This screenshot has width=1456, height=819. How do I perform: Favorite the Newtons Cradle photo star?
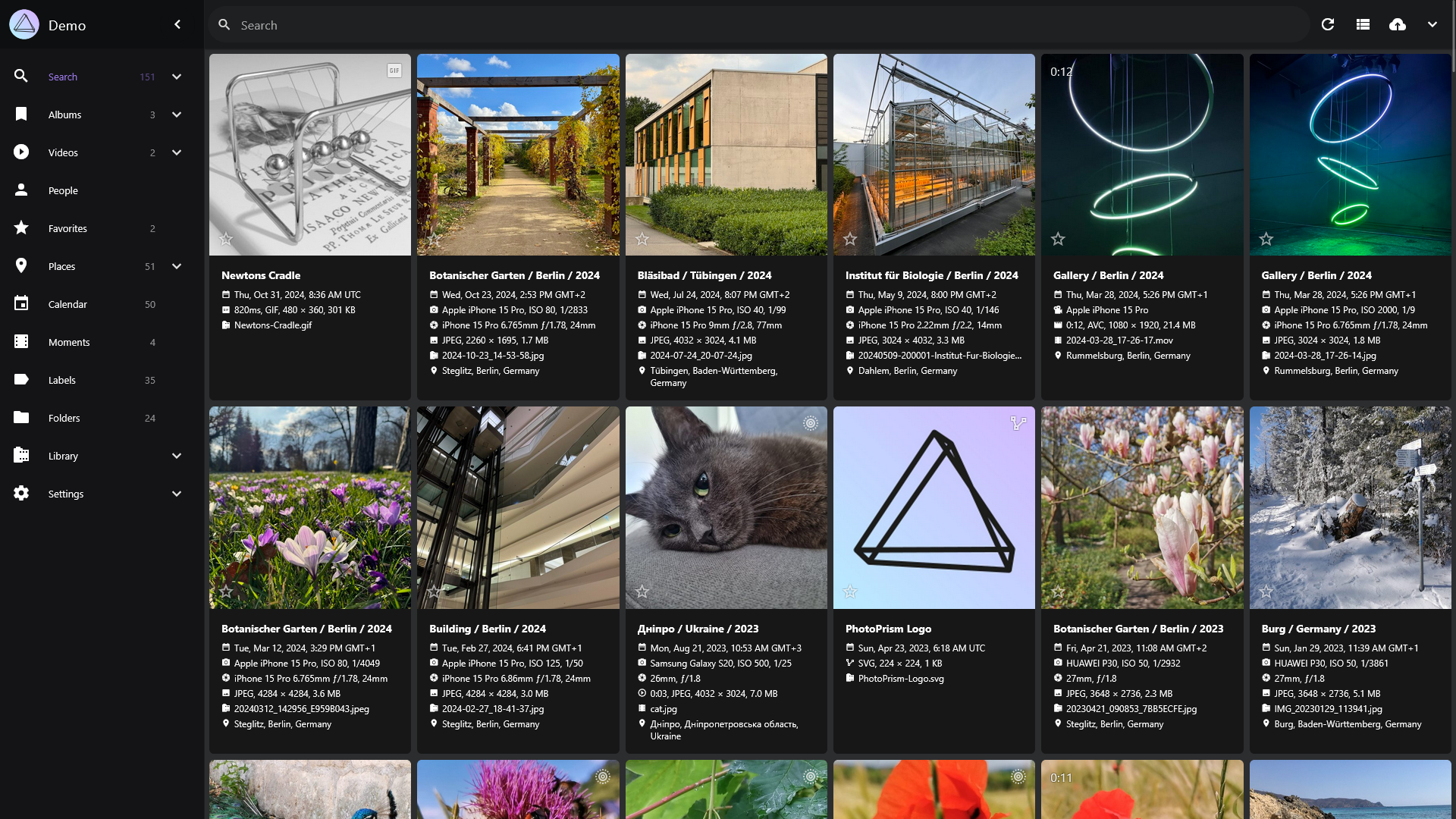(226, 239)
